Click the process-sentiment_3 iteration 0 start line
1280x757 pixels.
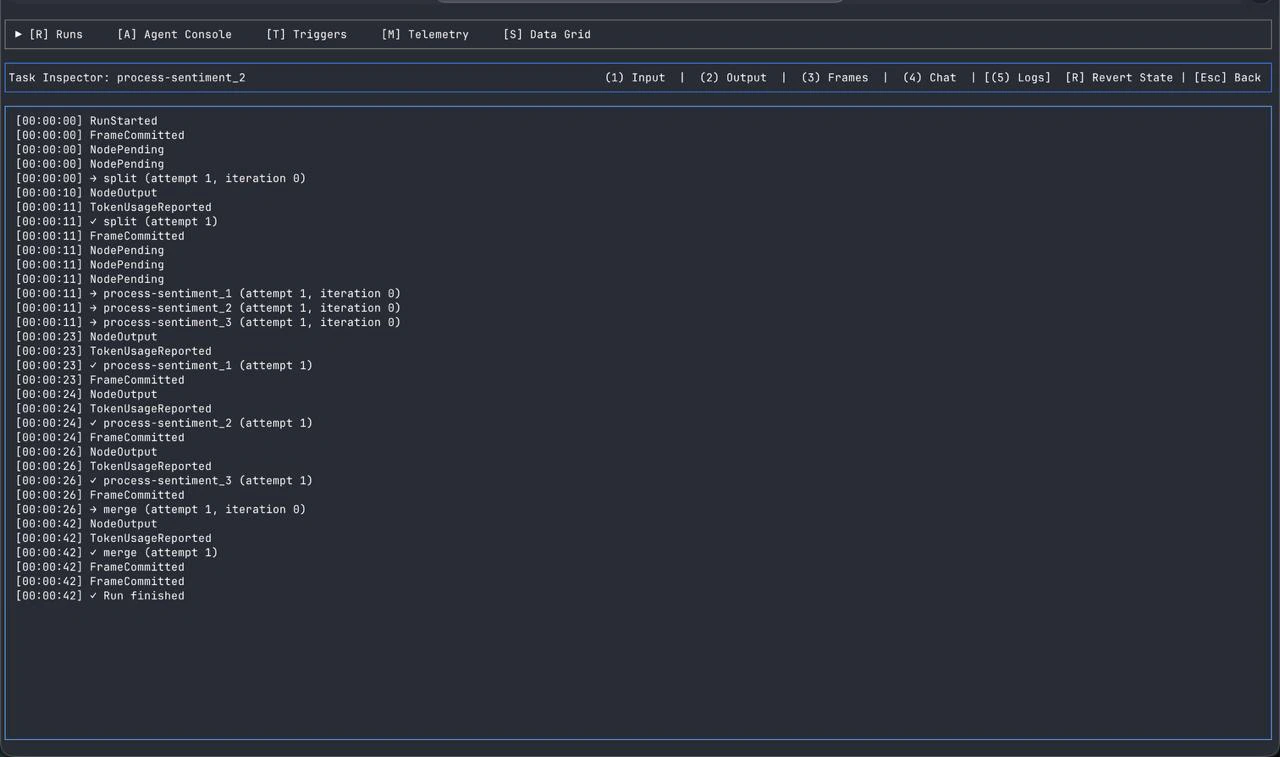click(x=208, y=322)
